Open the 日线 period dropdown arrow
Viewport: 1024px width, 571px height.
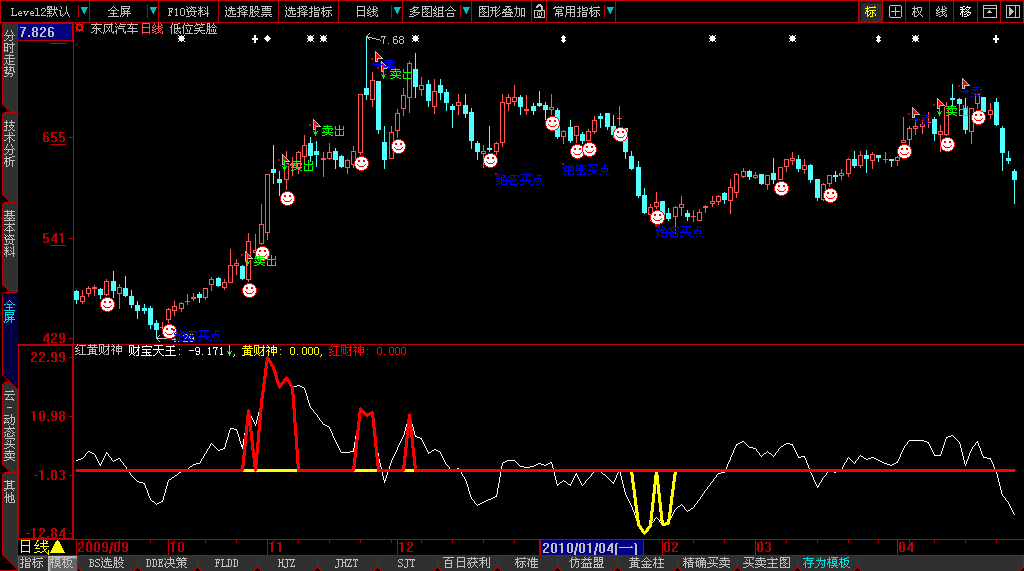(x=396, y=11)
